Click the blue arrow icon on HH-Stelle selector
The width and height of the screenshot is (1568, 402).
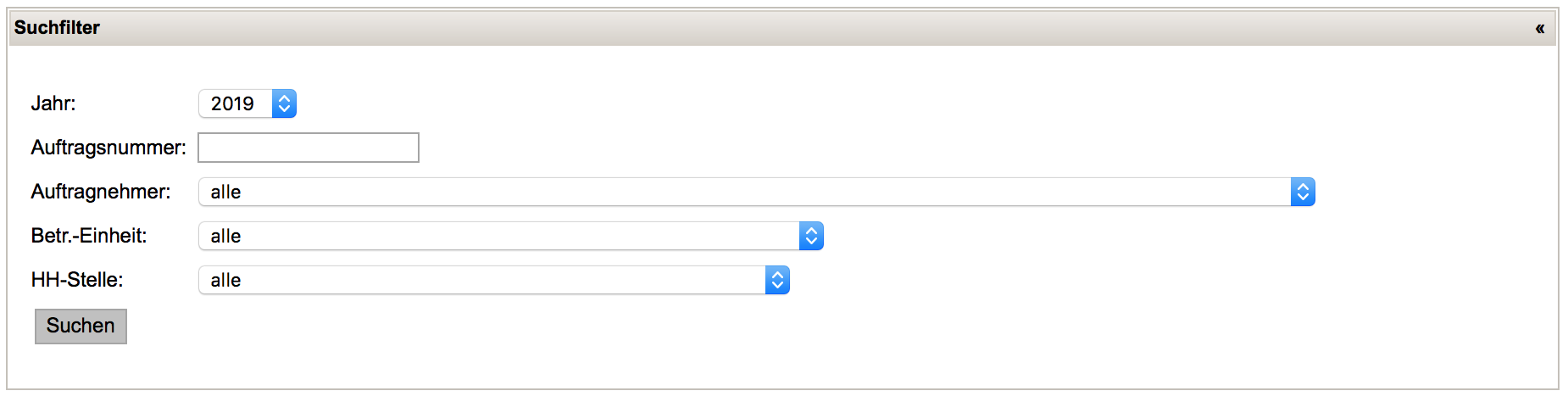pyautogui.click(x=777, y=280)
